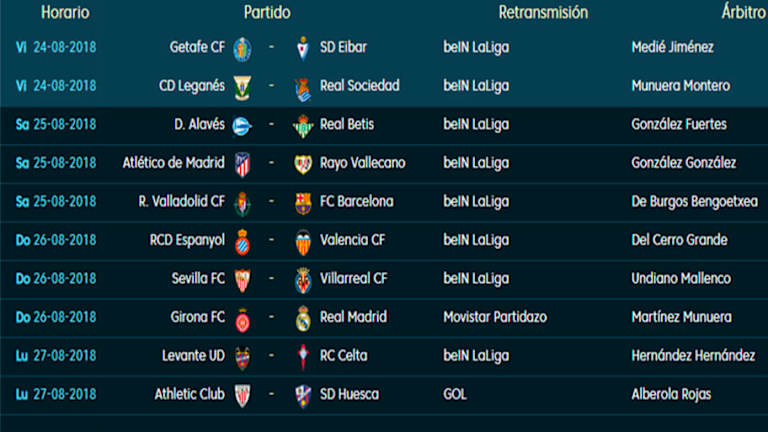Select the Real Sociedad club badge
Viewport: 768px width, 432px height.
point(302,88)
